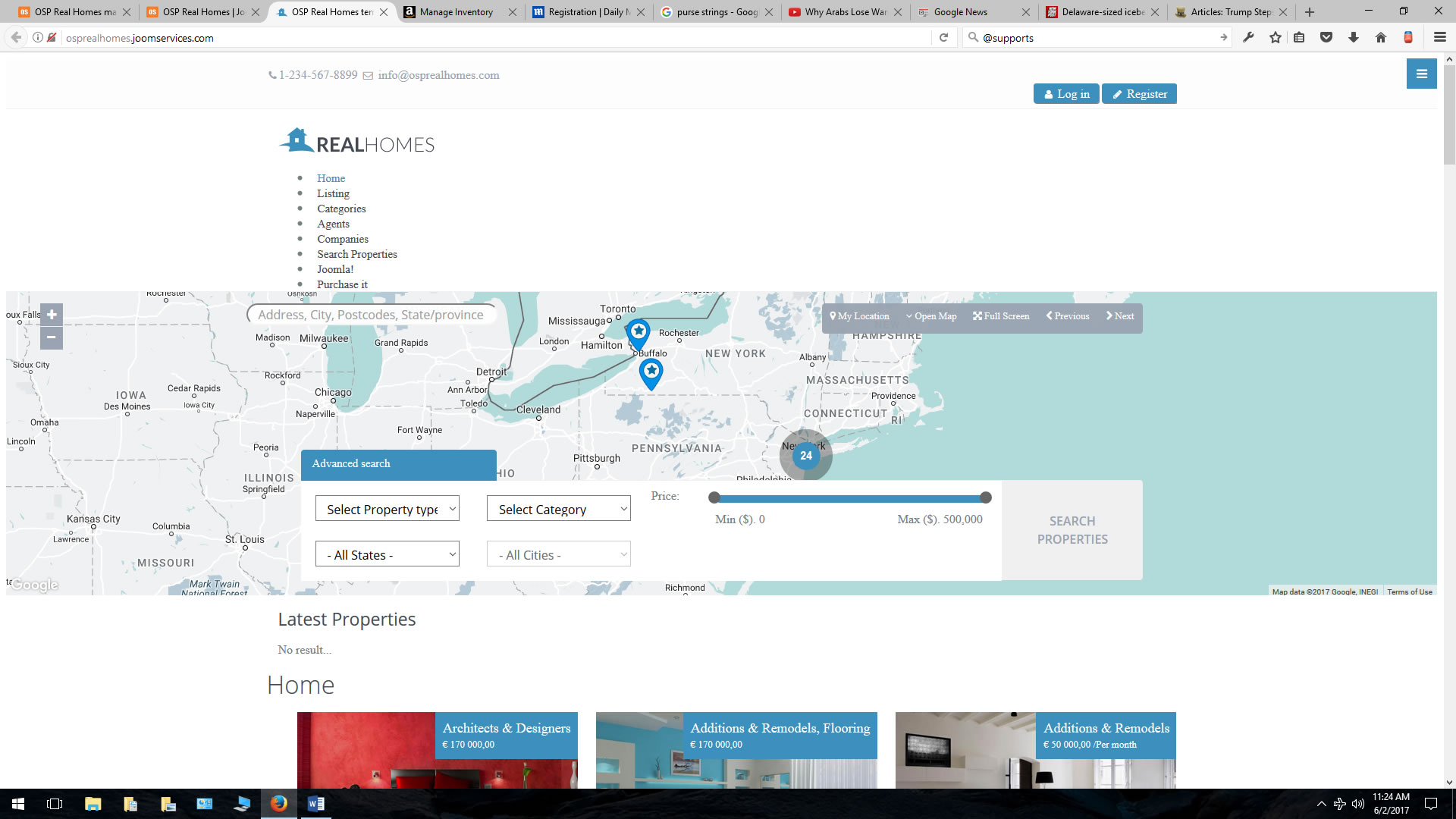
Task: Click the blue price range track
Action: pos(849,498)
